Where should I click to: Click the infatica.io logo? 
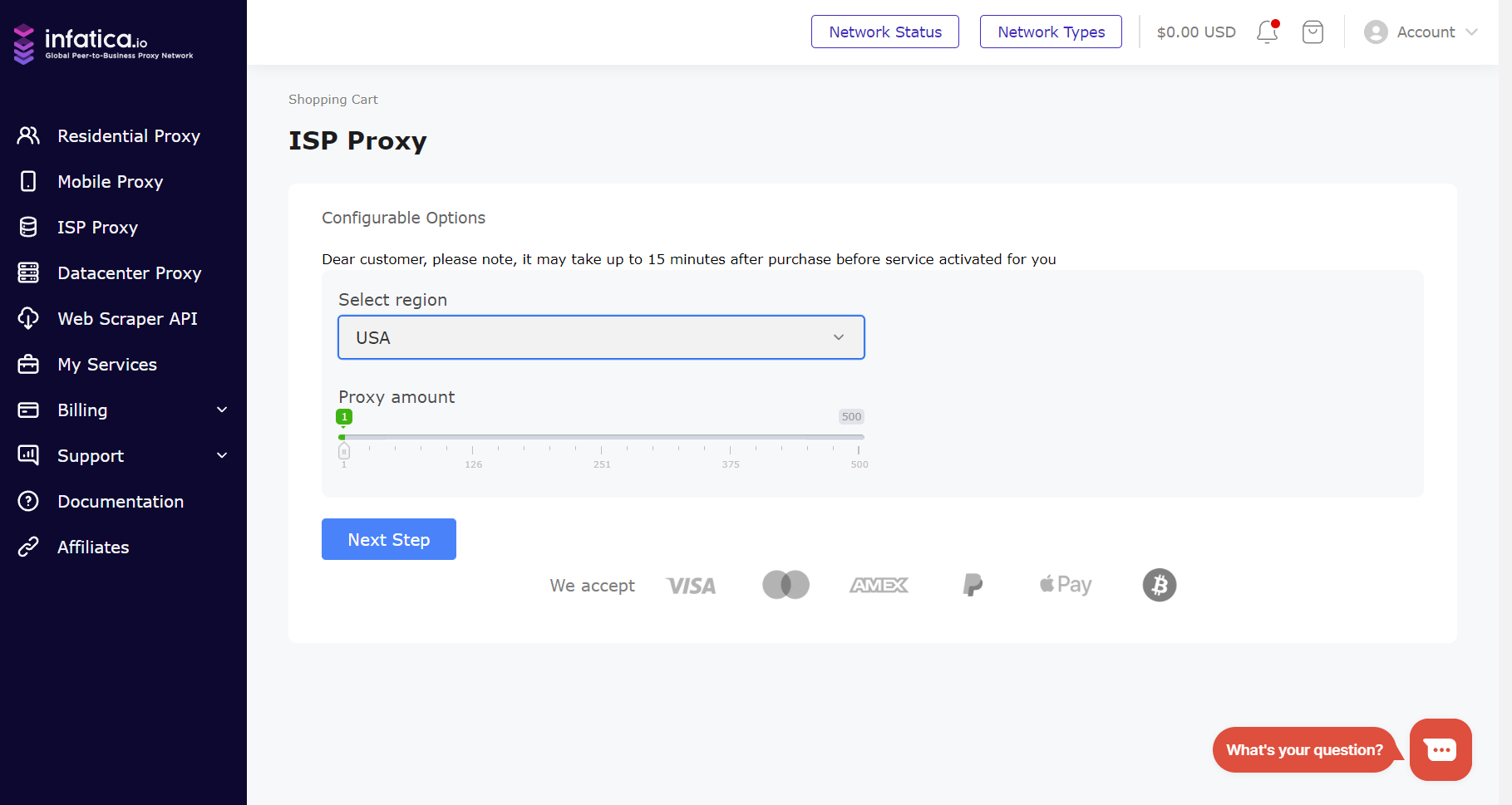click(104, 43)
